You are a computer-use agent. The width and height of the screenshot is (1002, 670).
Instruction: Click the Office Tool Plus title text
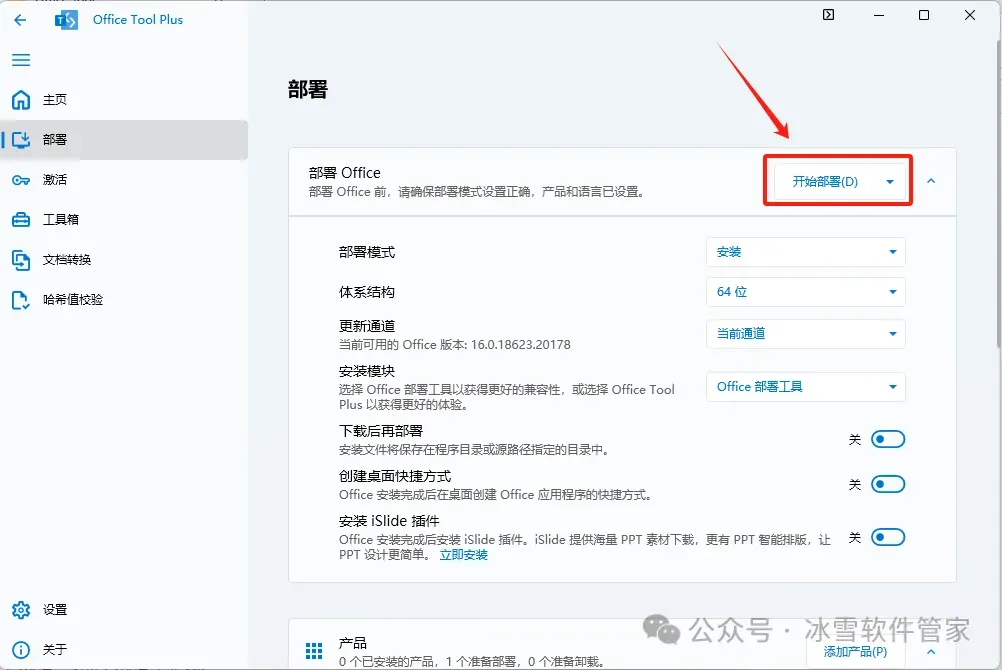click(x=138, y=20)
